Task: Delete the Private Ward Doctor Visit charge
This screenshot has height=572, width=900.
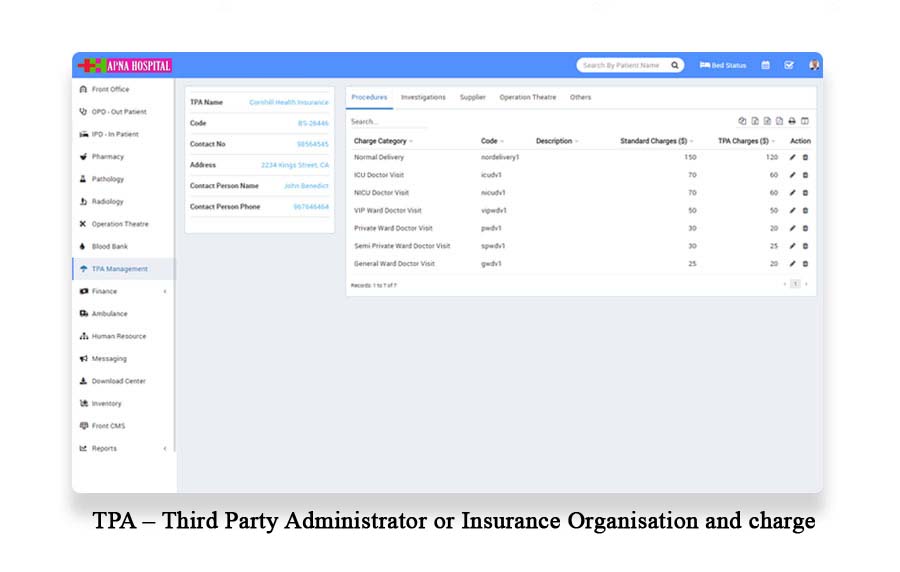Action: click(805, 228)
